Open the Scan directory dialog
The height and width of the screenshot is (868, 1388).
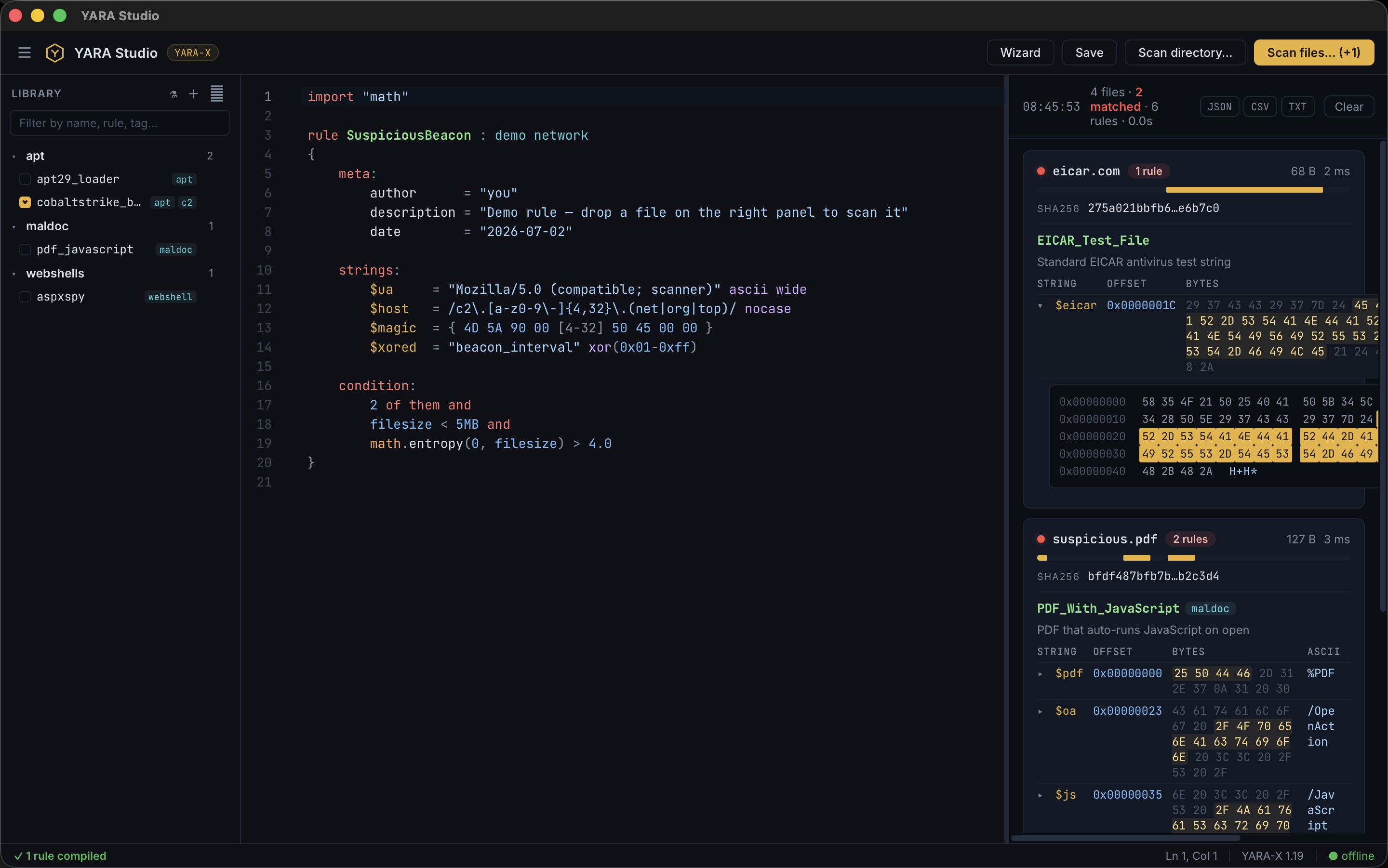click(1185, 53)
